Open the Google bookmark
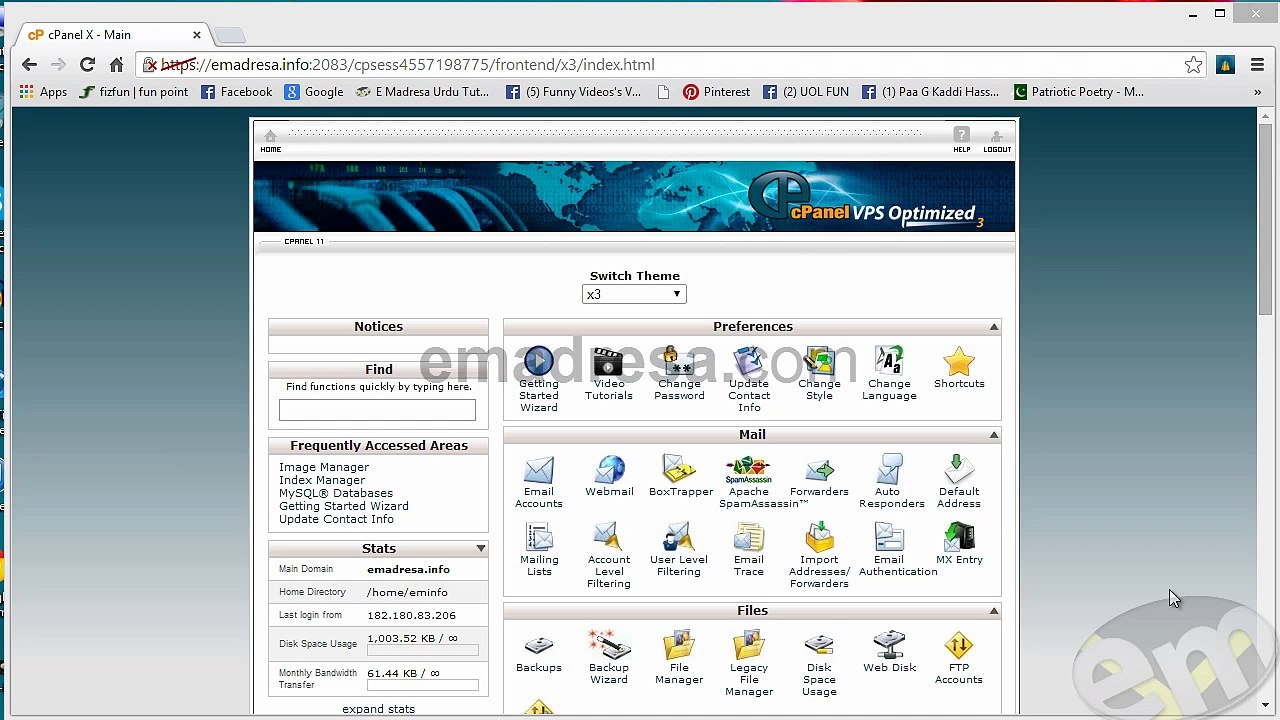Screen dimensions: 1280x720 314,92
